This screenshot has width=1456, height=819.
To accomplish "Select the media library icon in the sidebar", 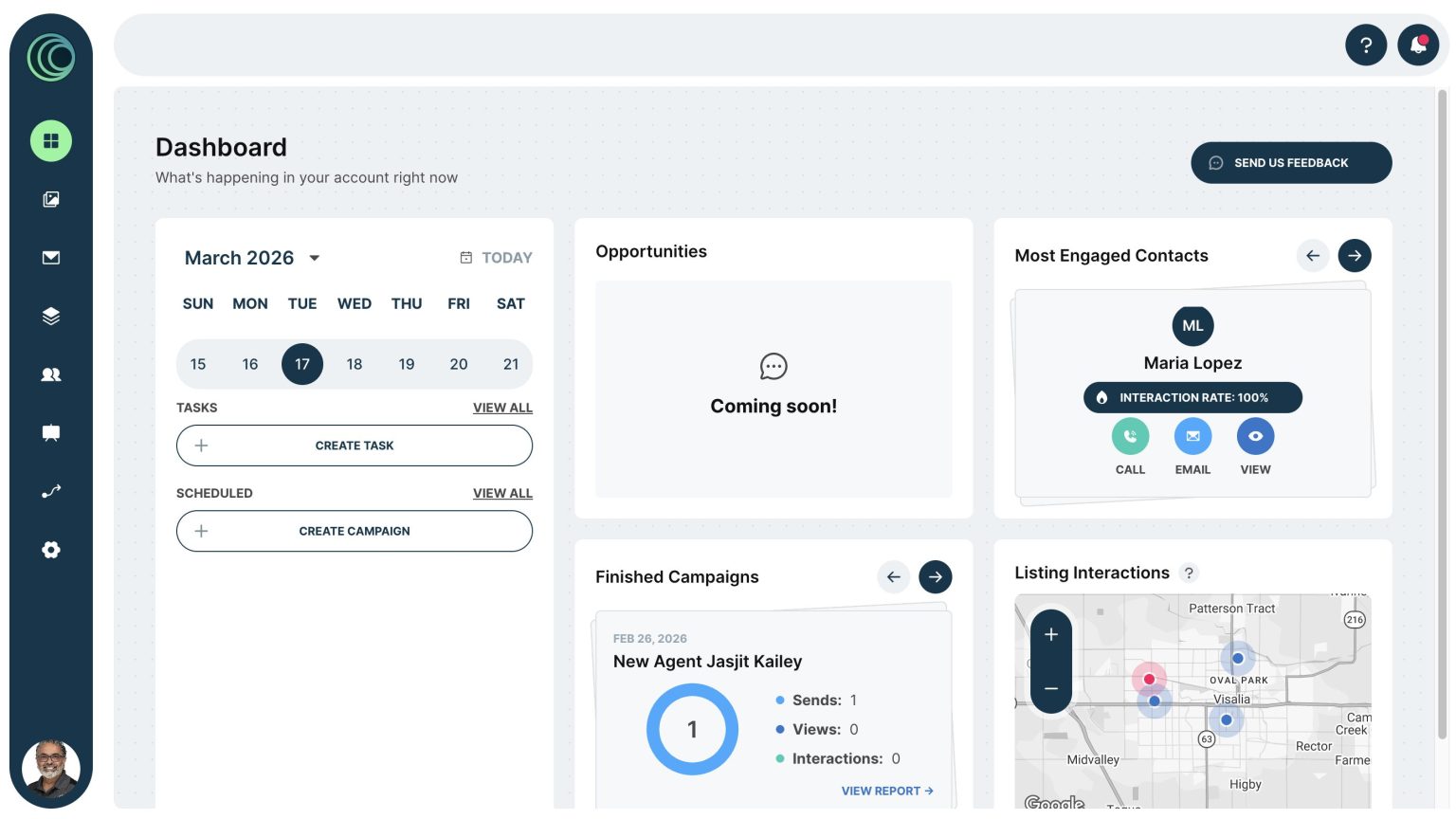I will coord(50,199).
